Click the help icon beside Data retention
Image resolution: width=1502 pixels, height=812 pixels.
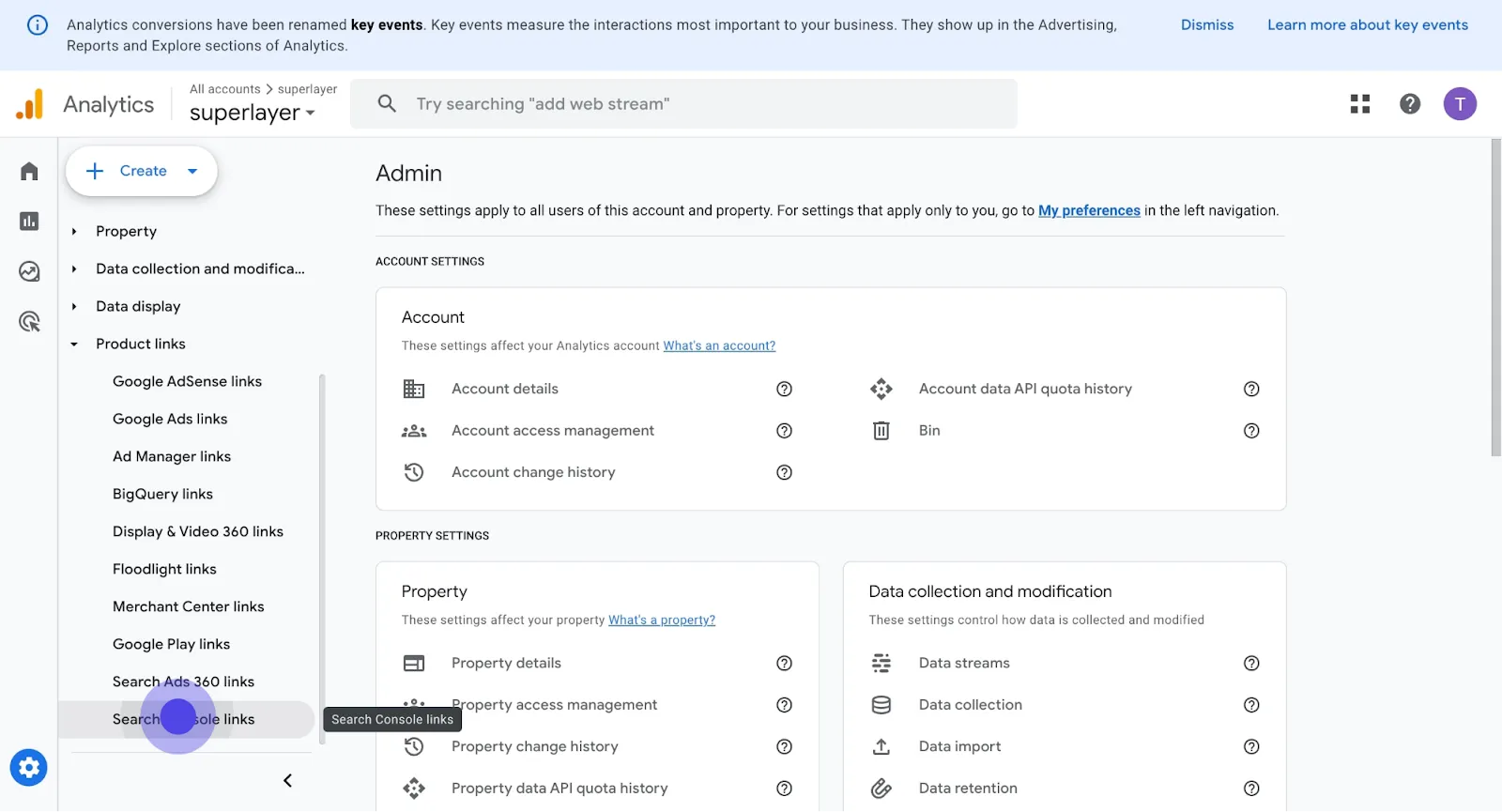(x=1251, y=789)
